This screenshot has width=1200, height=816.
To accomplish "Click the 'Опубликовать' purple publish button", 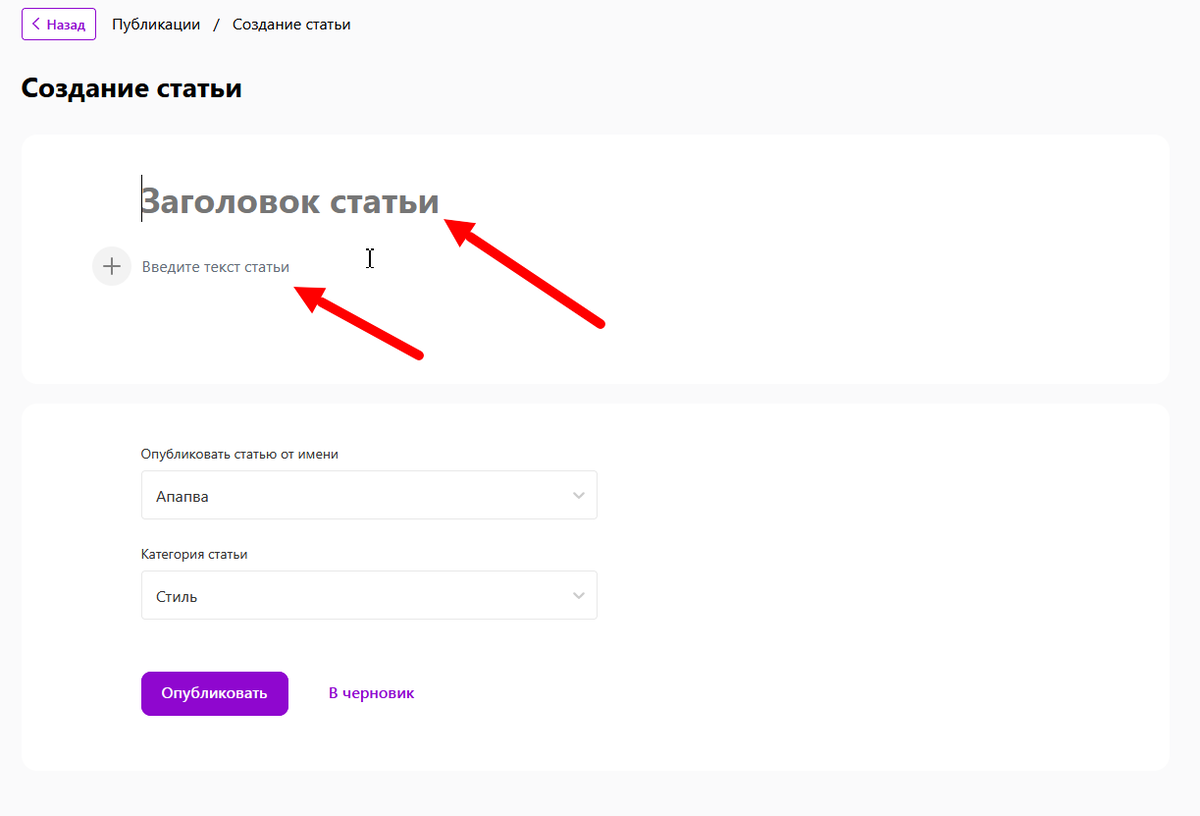I will (x=214, y=693).
